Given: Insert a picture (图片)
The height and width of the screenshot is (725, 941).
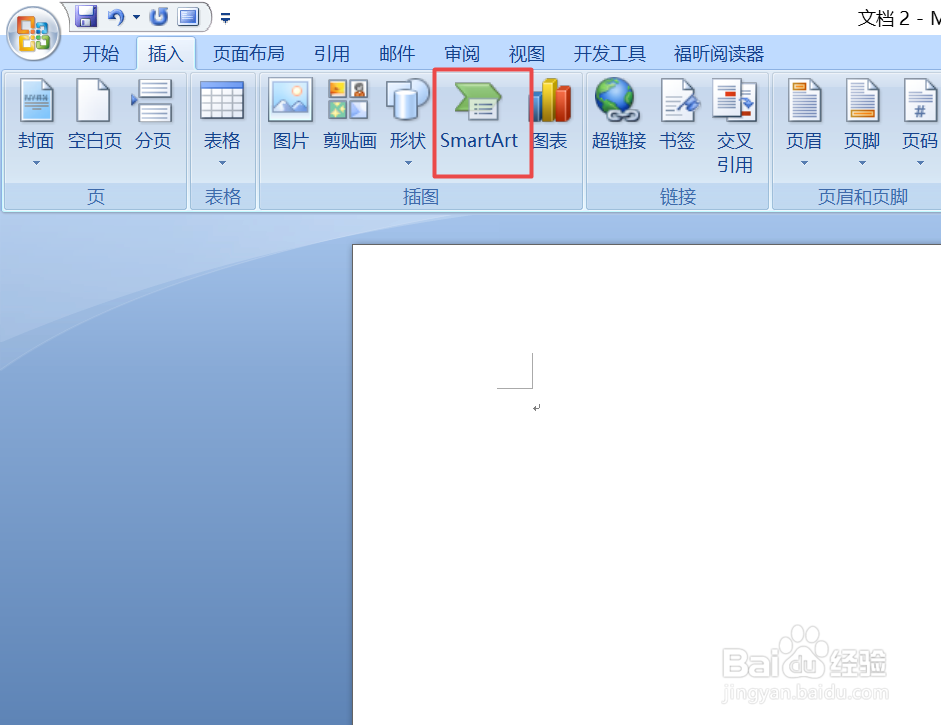Looking at the screenshot, I should [290, 115].
